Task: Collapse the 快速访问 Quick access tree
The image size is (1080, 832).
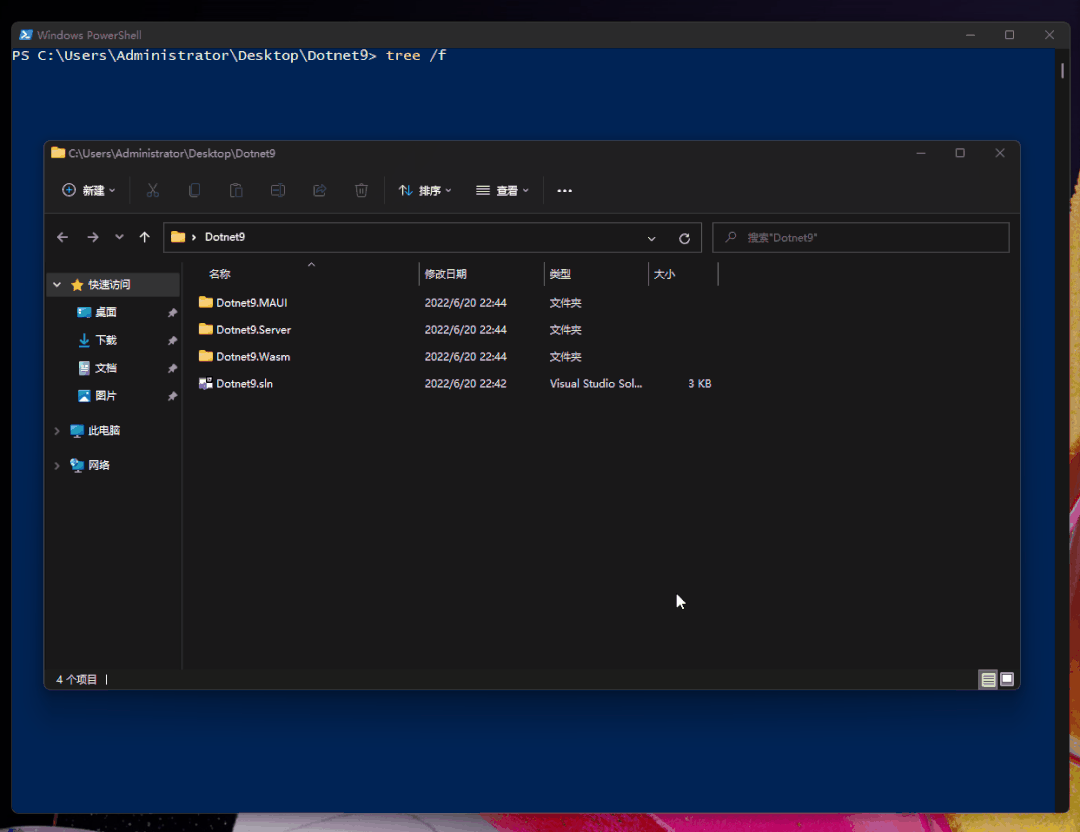Action: tap(57, 284)
